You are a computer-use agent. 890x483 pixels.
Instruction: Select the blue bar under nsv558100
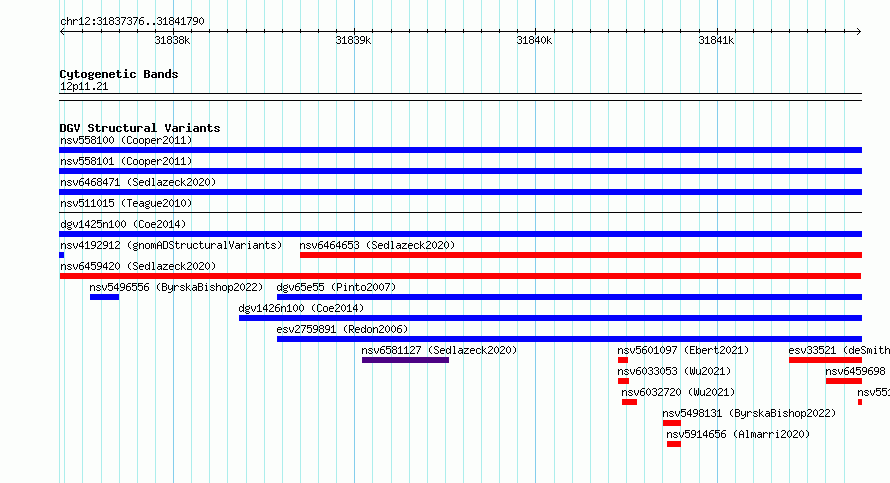[460, 150]
